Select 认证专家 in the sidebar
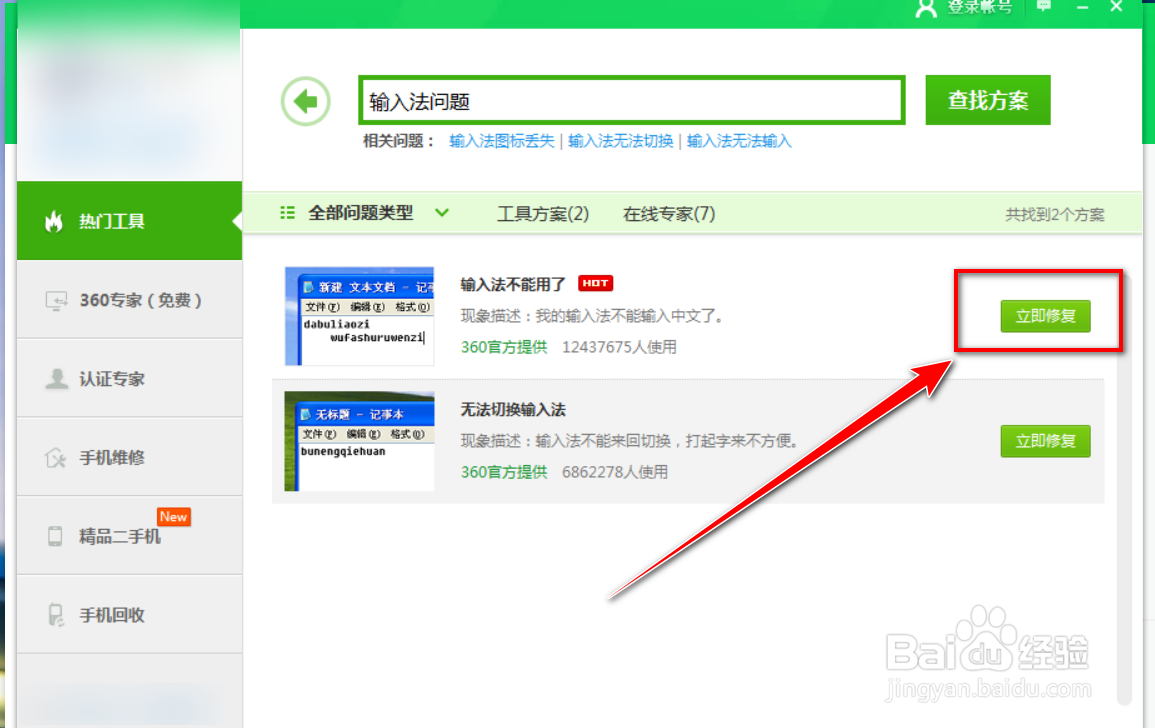This screenshot has width=1155, height=728. (130, 379)
